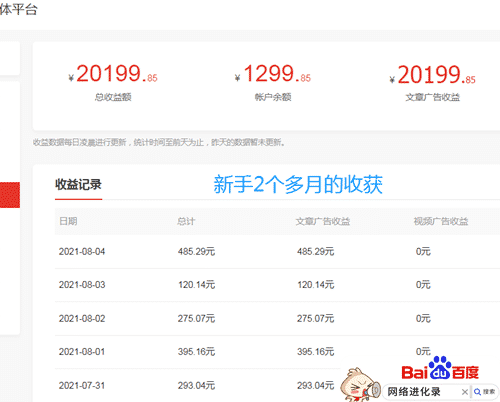Click the 日期 column header
This screenshot has height=402, width=500.
[68, 221]
